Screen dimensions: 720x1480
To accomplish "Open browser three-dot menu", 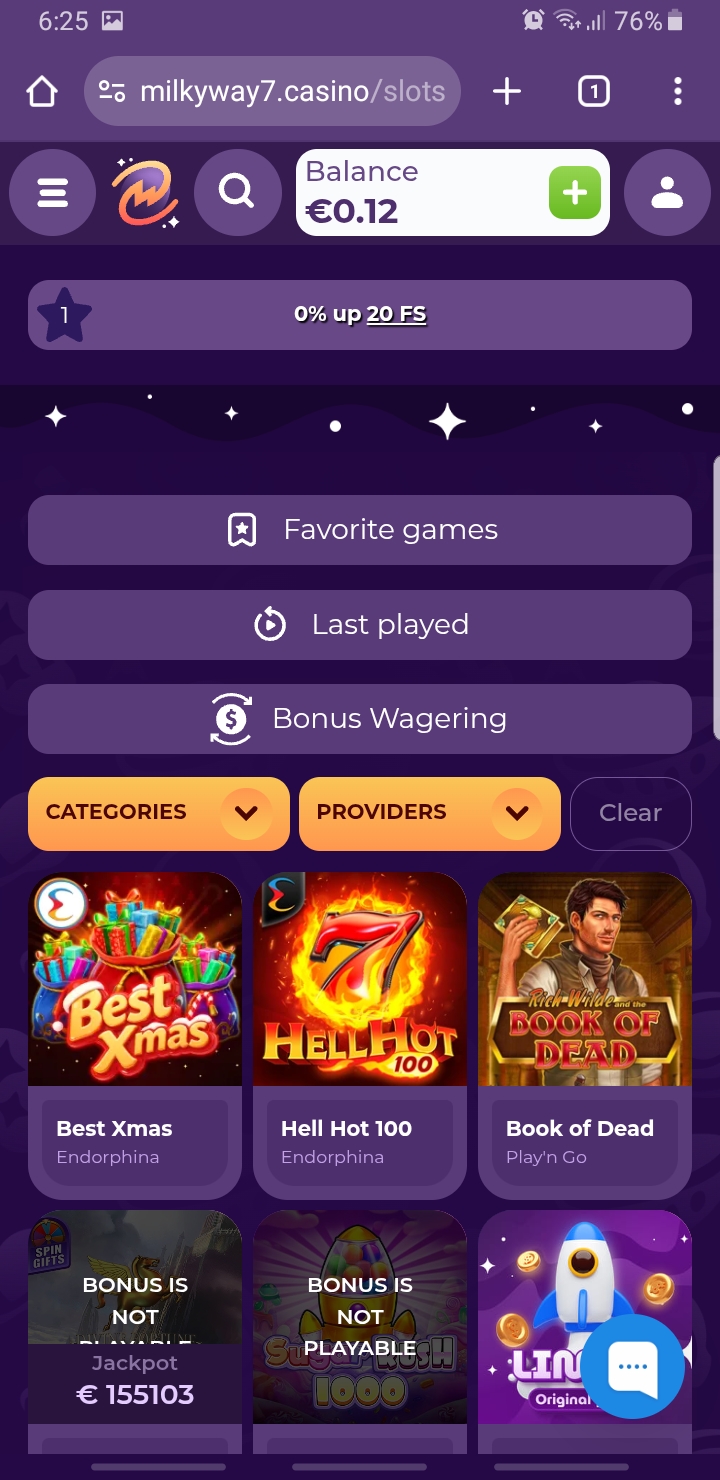I will [x=677, y=92].
